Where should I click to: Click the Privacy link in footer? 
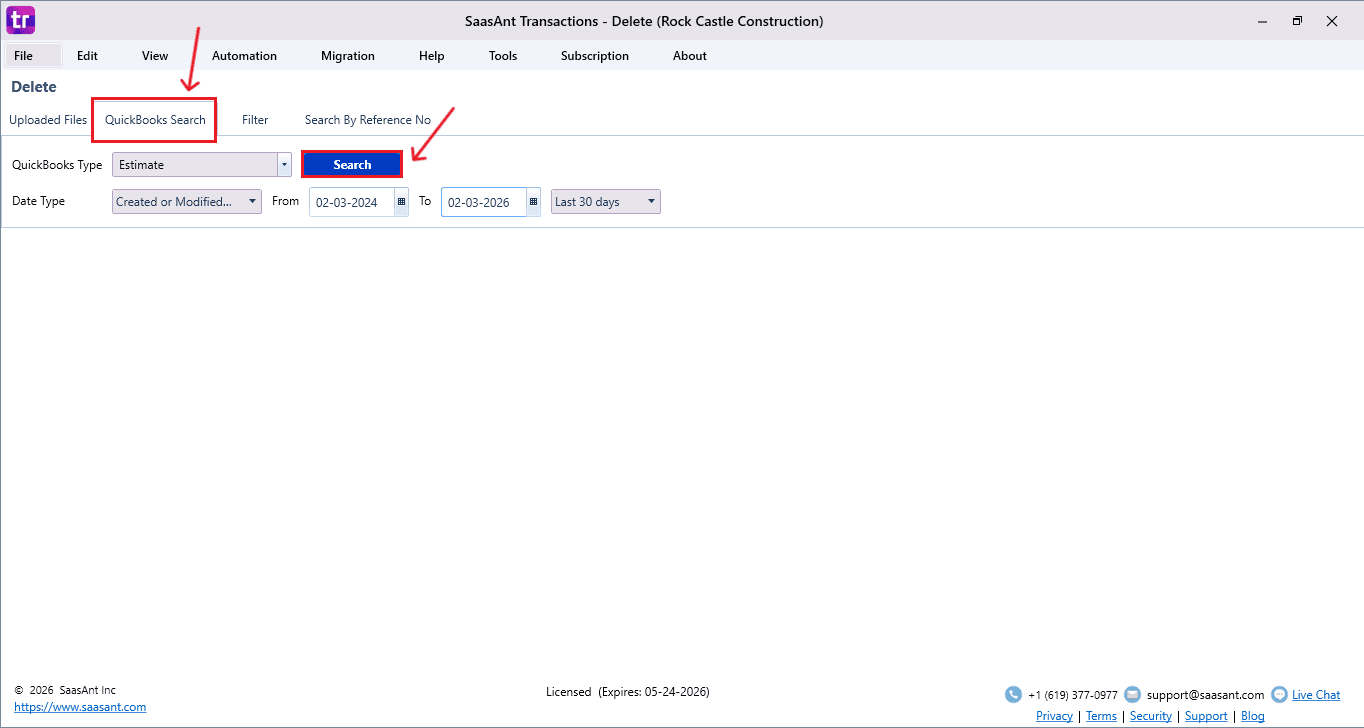(1054, 716)
